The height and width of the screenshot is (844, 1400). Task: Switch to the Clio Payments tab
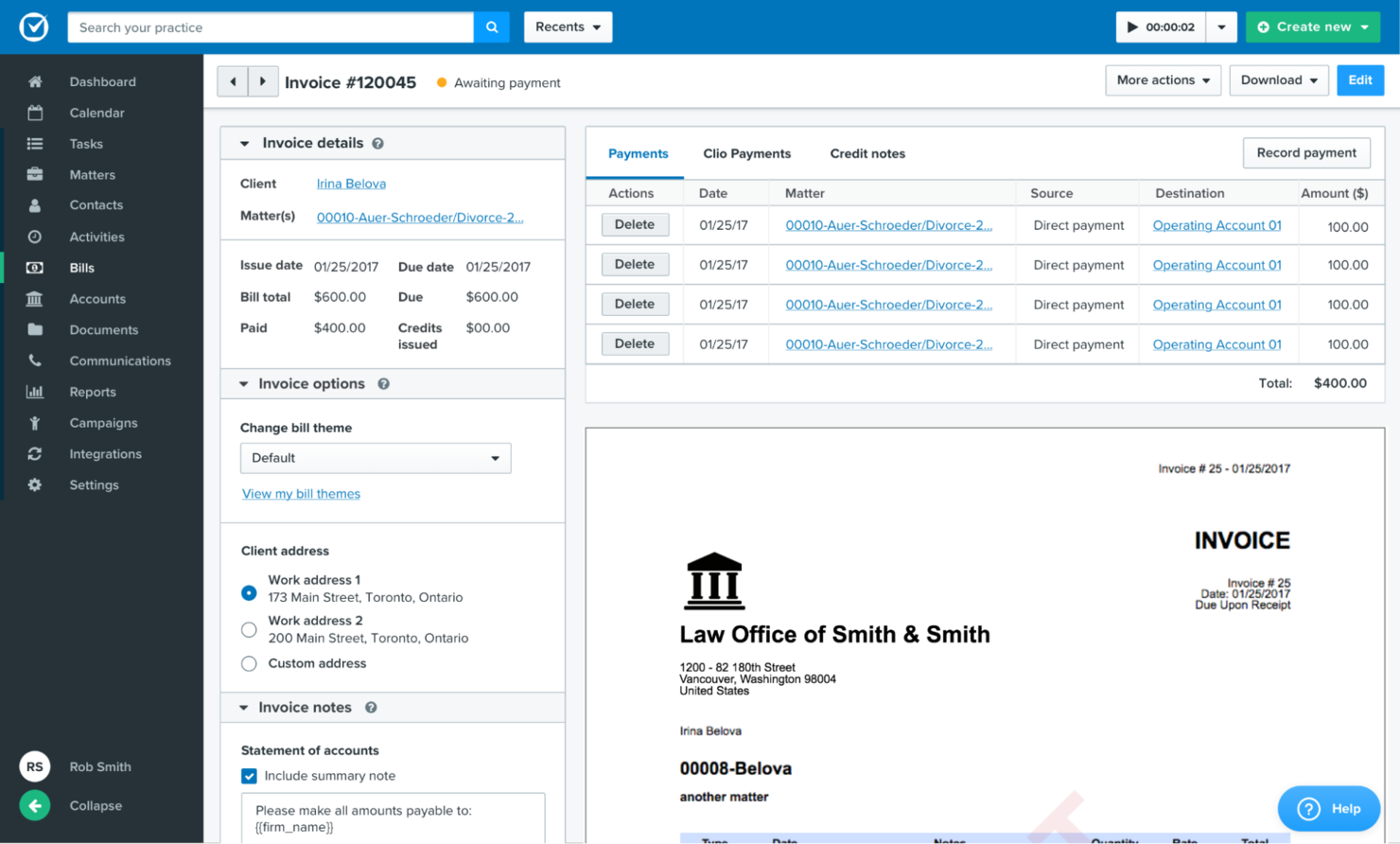coord(747,152)
